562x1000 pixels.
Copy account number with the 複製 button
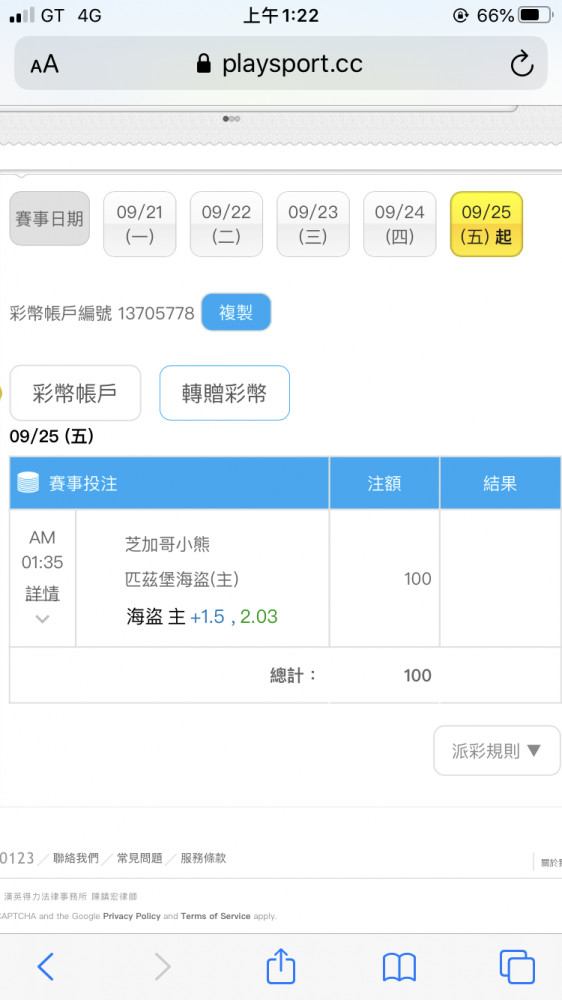click(236, 312)
